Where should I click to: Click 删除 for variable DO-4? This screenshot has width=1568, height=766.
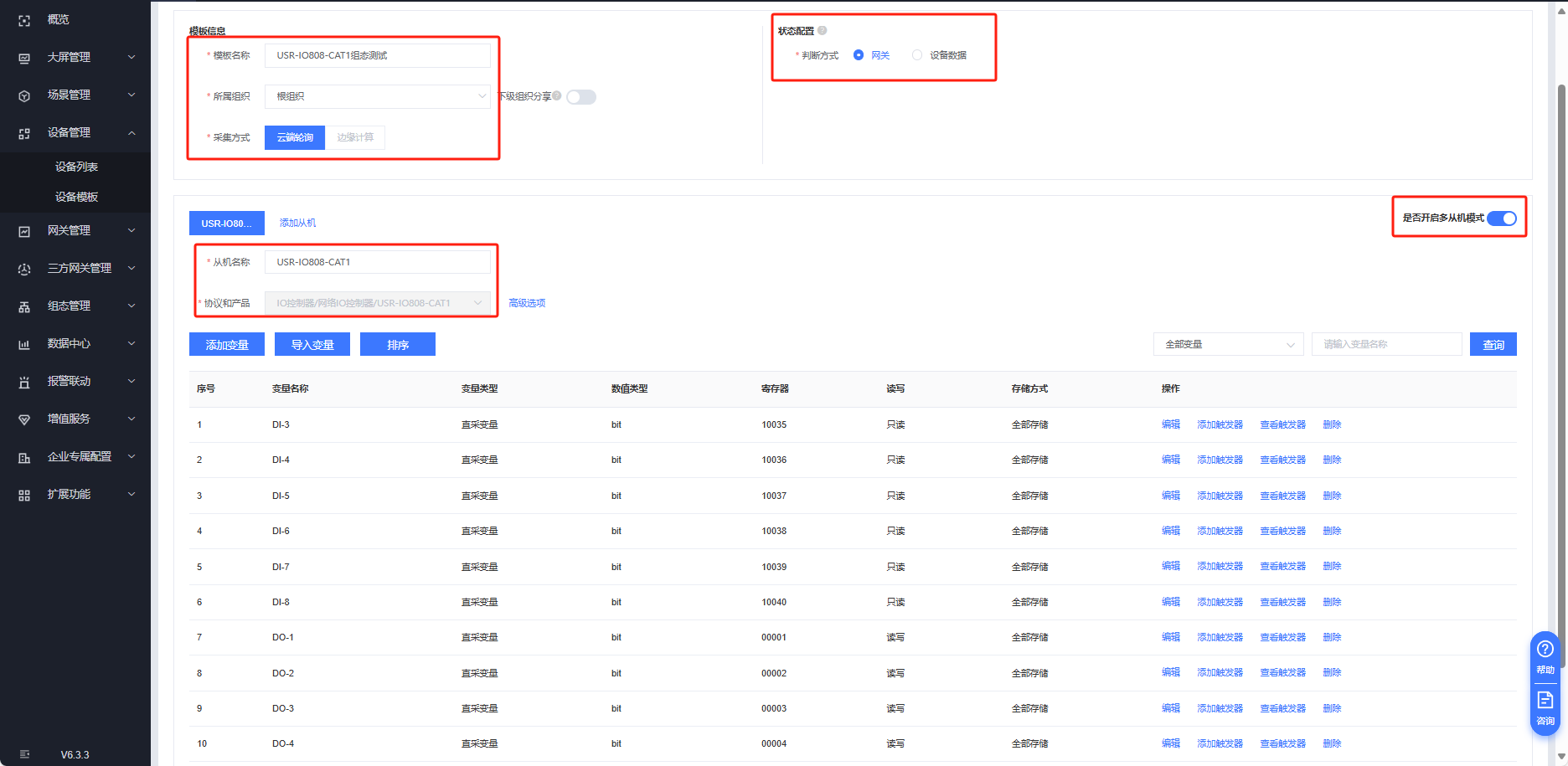(x=1332, y=743)
